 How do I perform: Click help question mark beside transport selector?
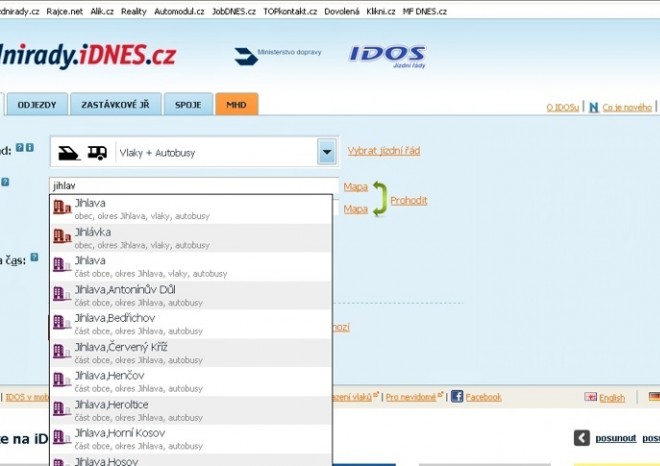pos(19,148)
